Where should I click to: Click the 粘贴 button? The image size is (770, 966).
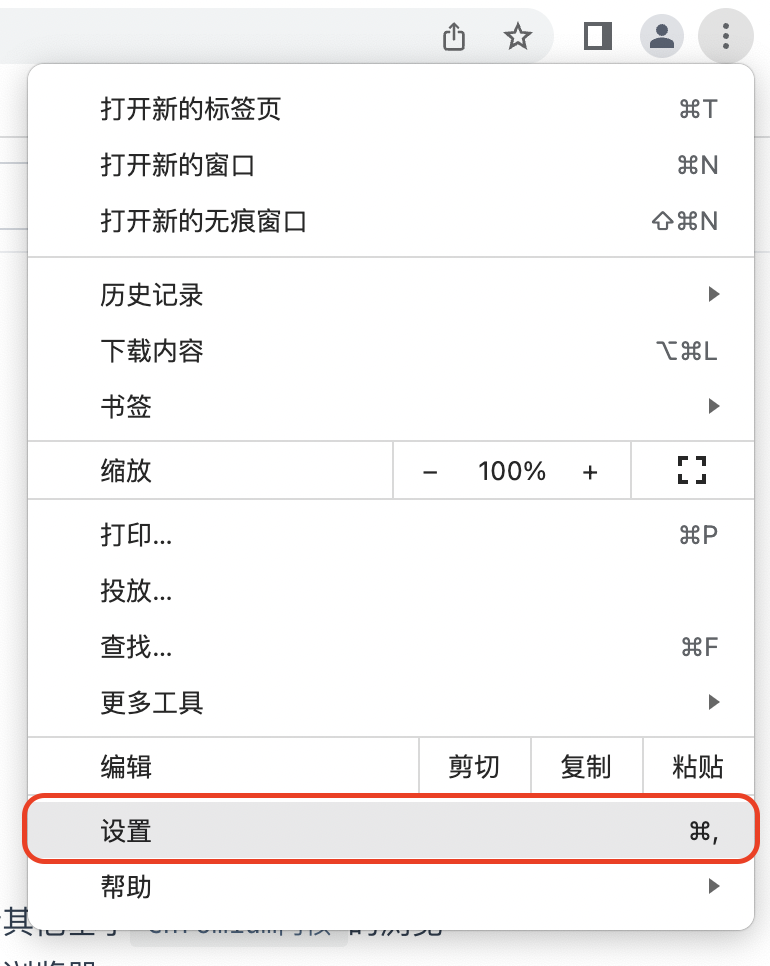(698, 767)
